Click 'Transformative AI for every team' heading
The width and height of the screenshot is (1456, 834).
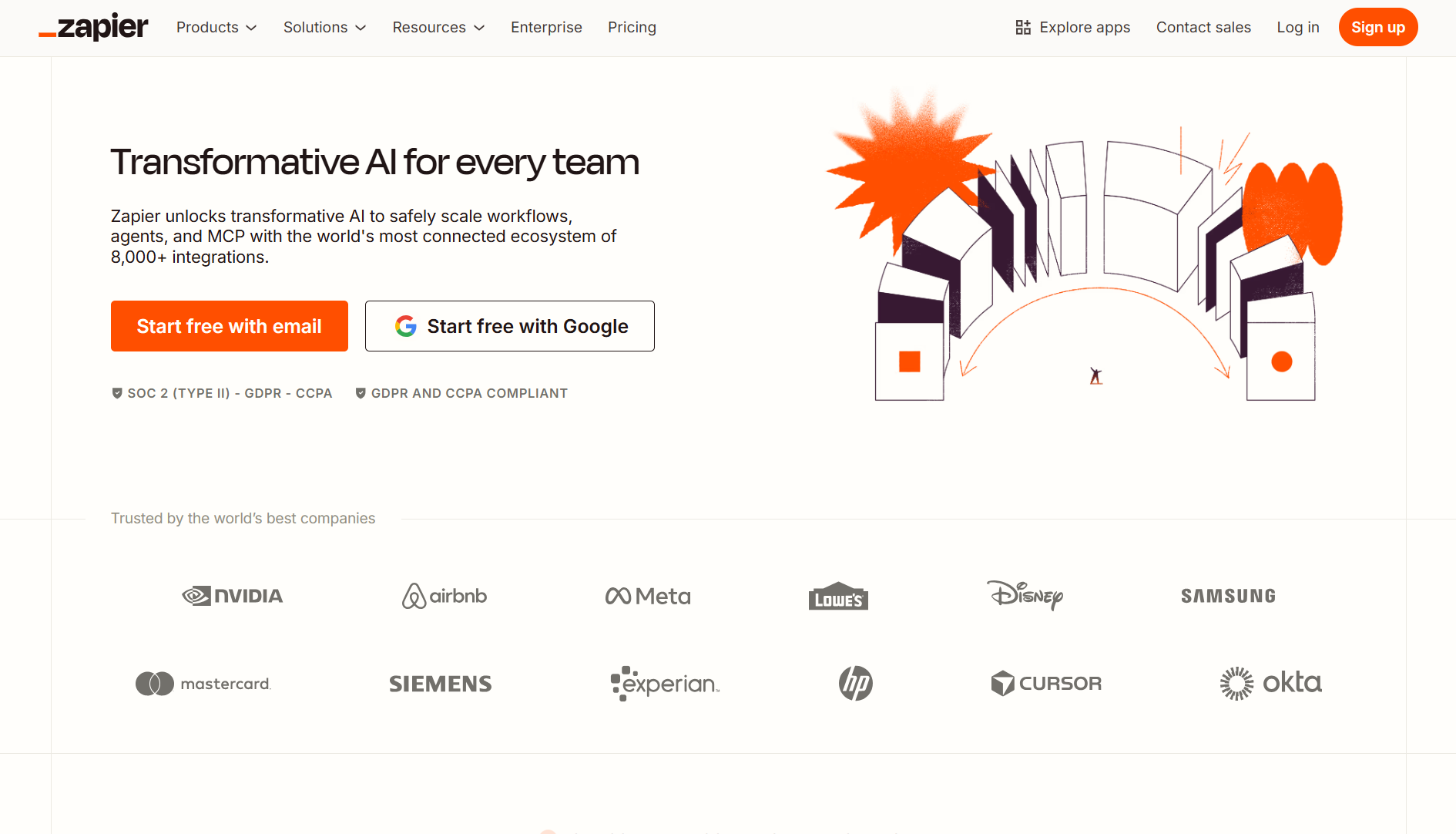375,163
